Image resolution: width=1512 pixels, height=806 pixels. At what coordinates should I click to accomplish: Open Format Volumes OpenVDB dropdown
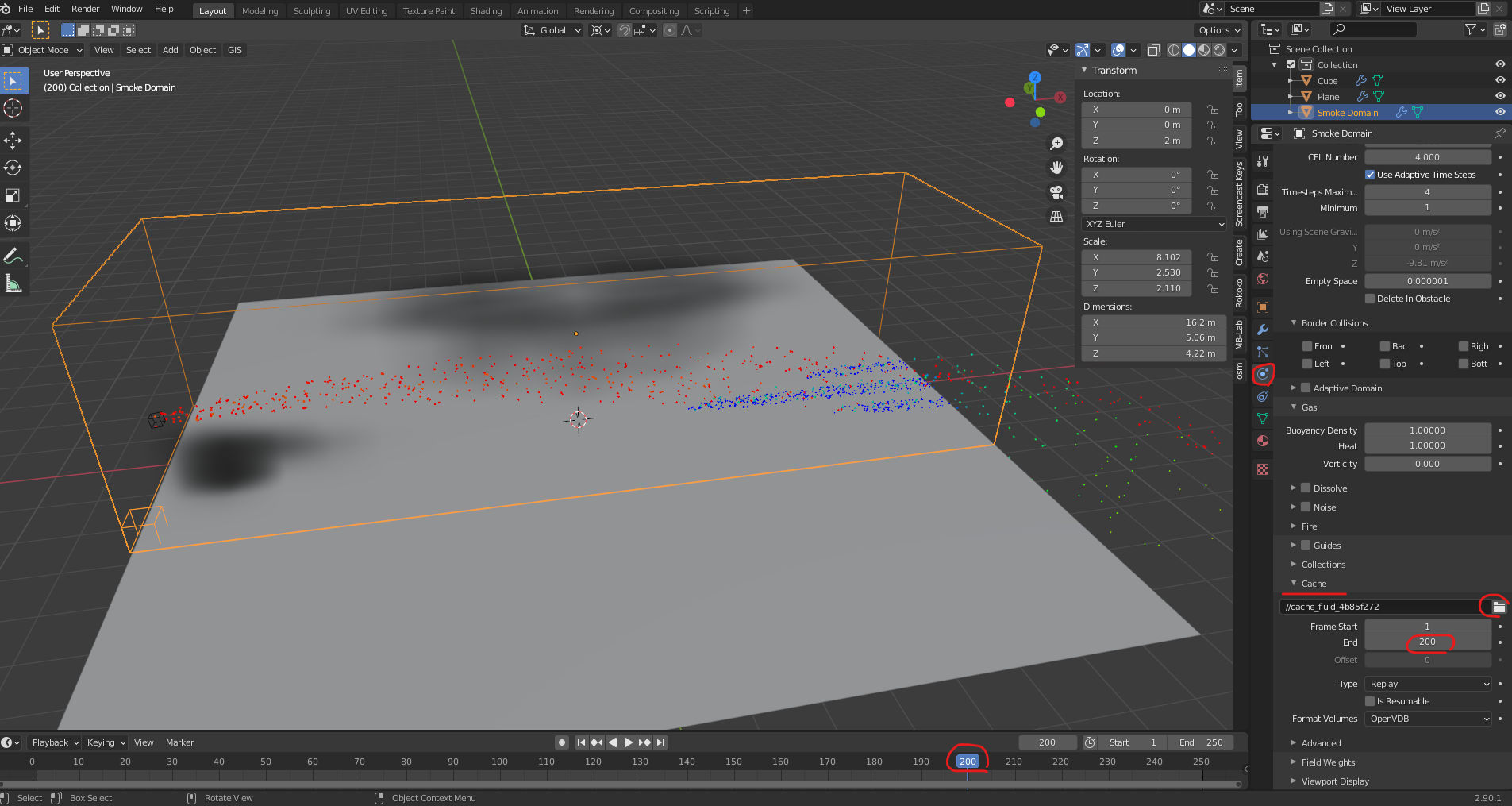(1429, 719)
